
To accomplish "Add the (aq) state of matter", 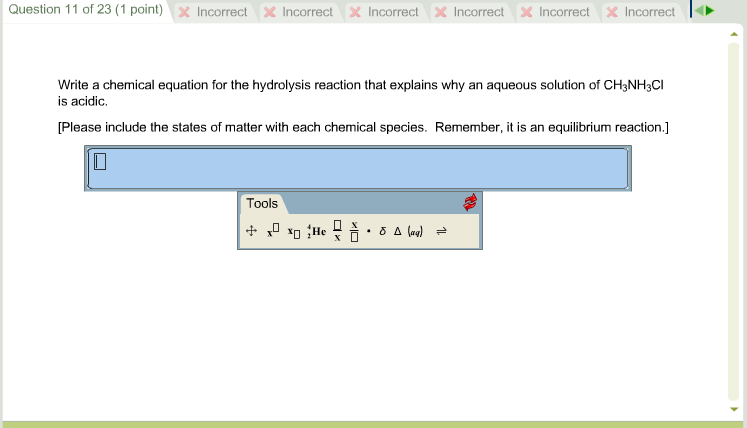I will coord(415,232).
